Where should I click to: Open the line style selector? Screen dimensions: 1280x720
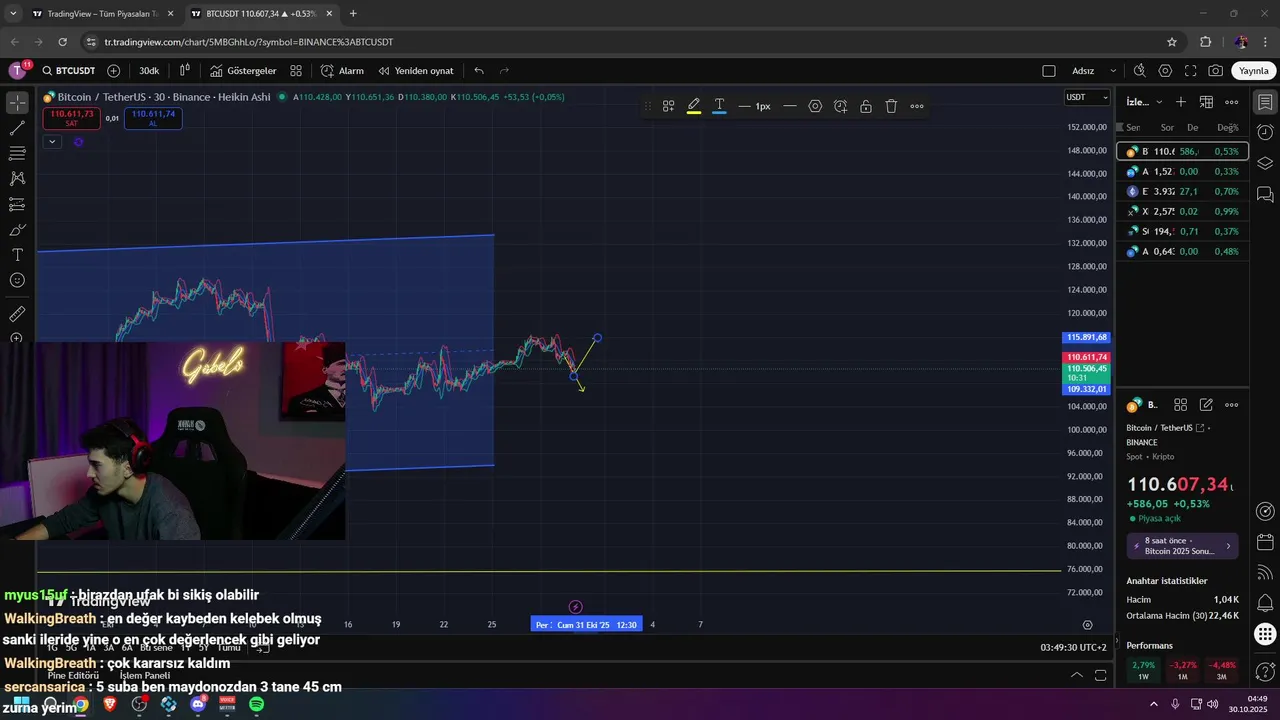789,106
